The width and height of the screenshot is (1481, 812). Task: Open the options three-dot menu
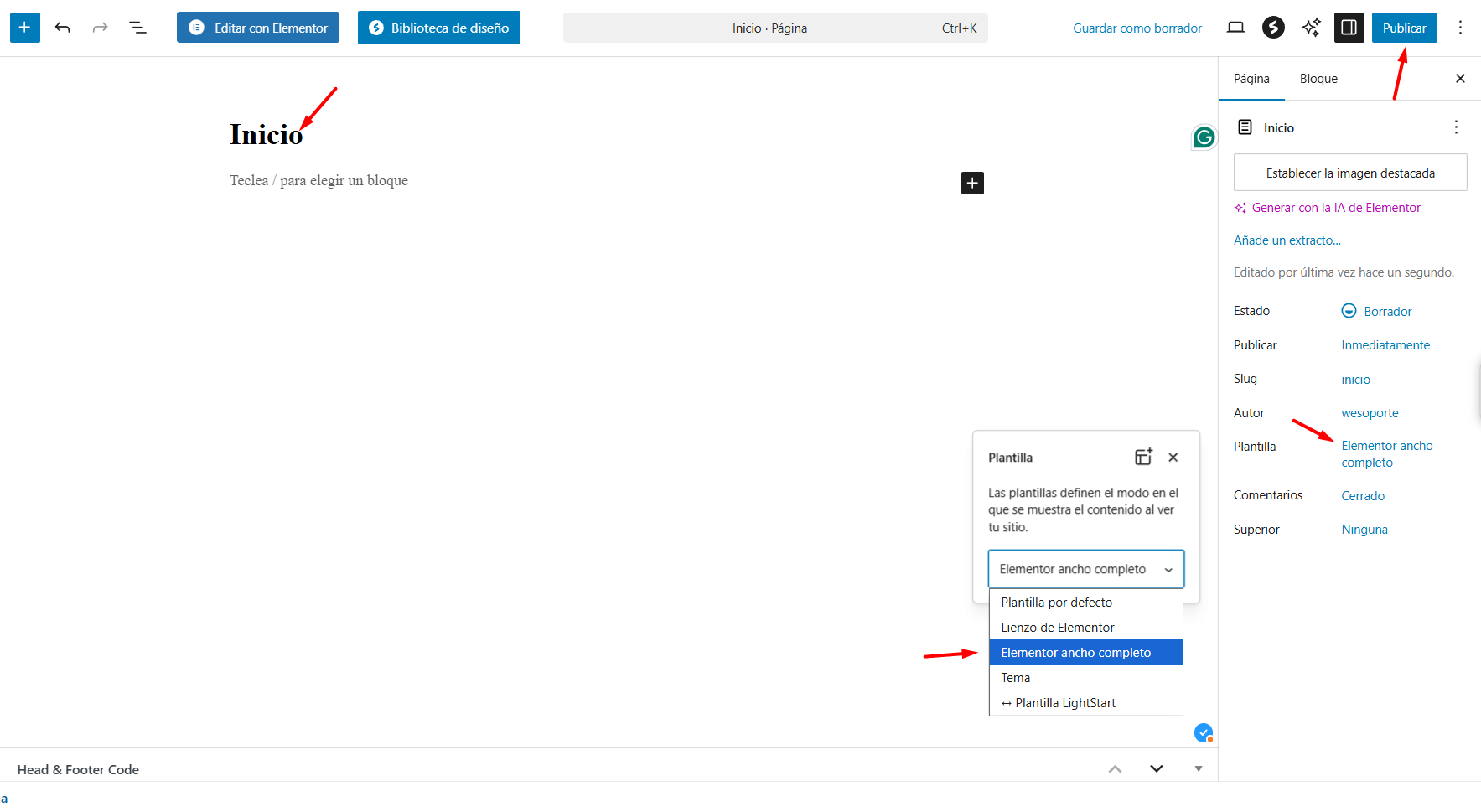1460,28
